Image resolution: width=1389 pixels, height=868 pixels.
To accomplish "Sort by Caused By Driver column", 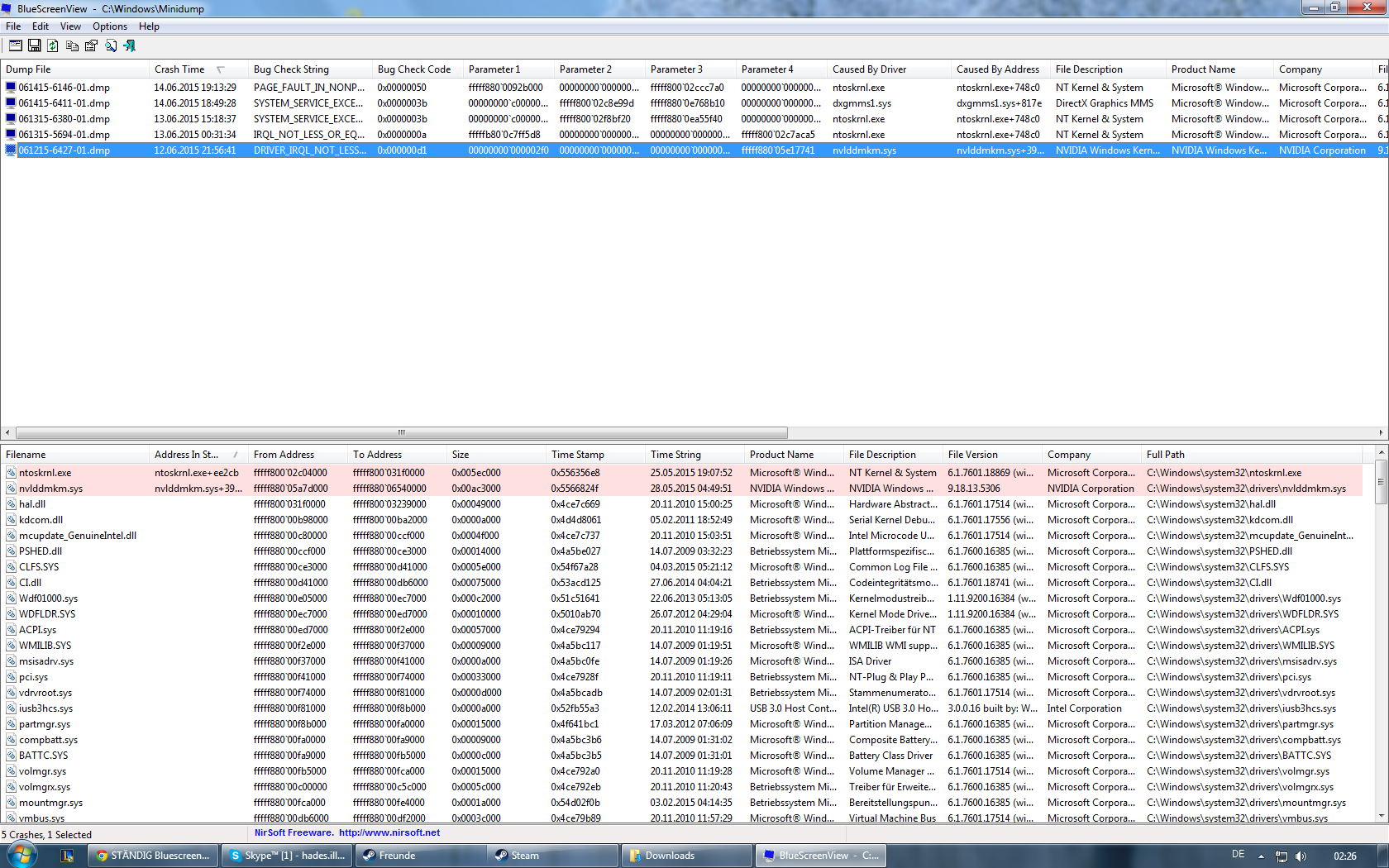I will (889, 69).
